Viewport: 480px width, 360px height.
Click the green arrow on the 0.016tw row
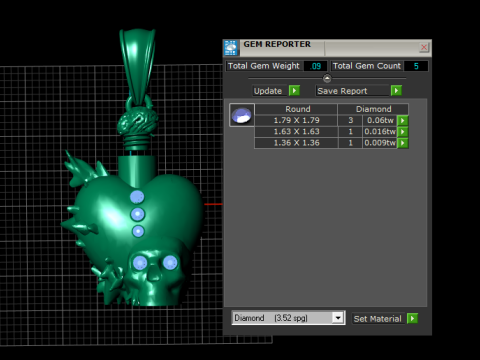(403, 132)
